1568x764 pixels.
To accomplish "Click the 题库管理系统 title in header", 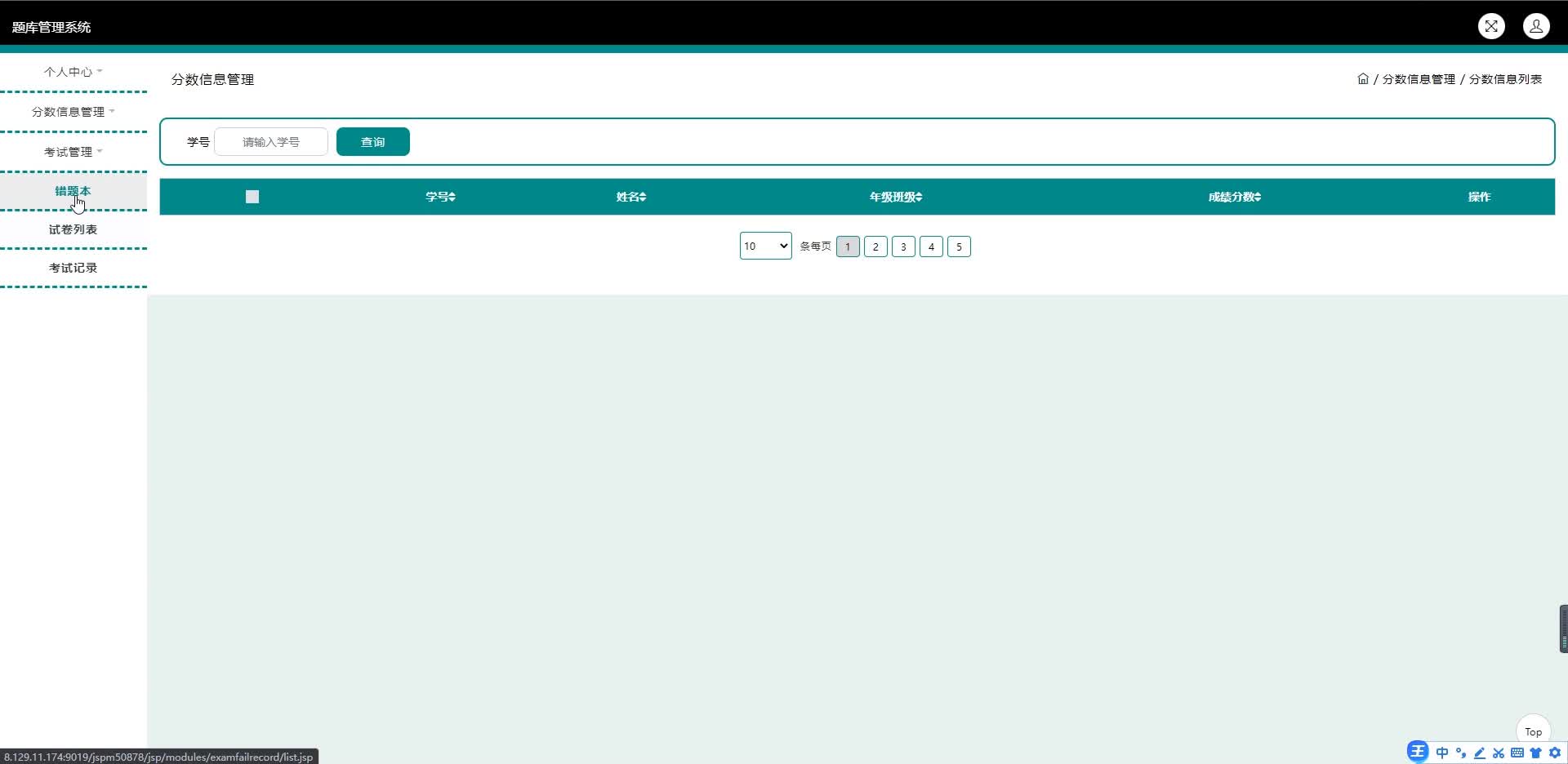I will tap(51, 27).
